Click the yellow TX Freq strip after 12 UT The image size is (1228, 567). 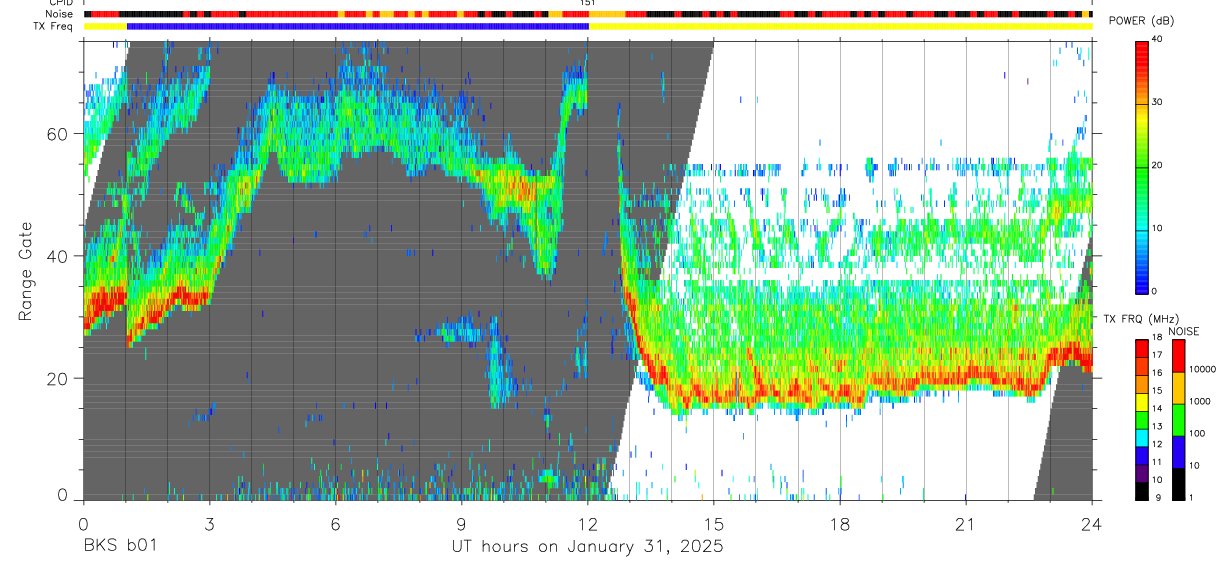click(x=840, y=26)
